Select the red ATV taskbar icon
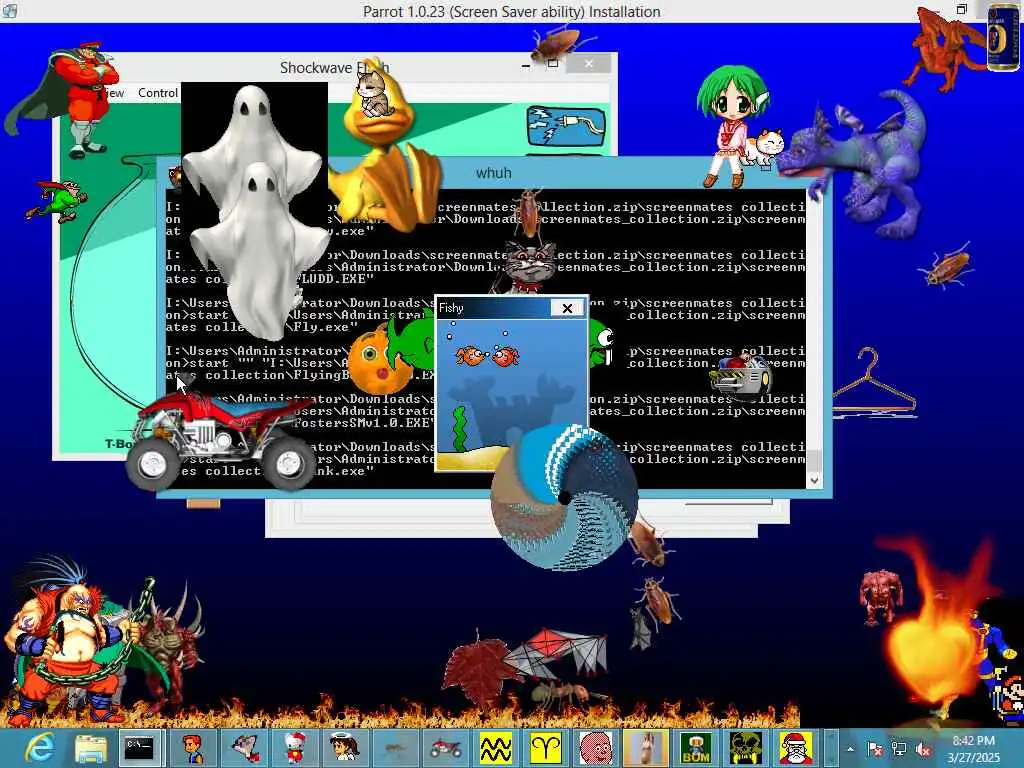 (x=445, y=748)
